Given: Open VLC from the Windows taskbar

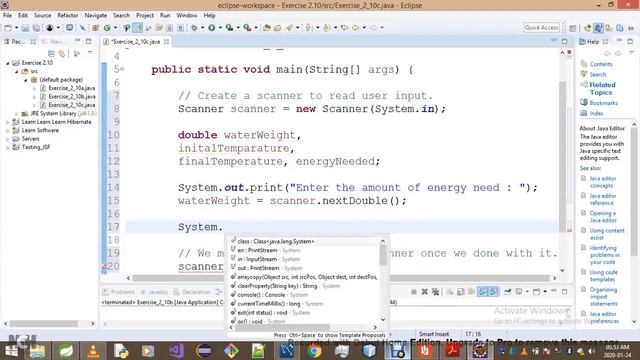Looking at the screenshot, I should tap(93, 351).
